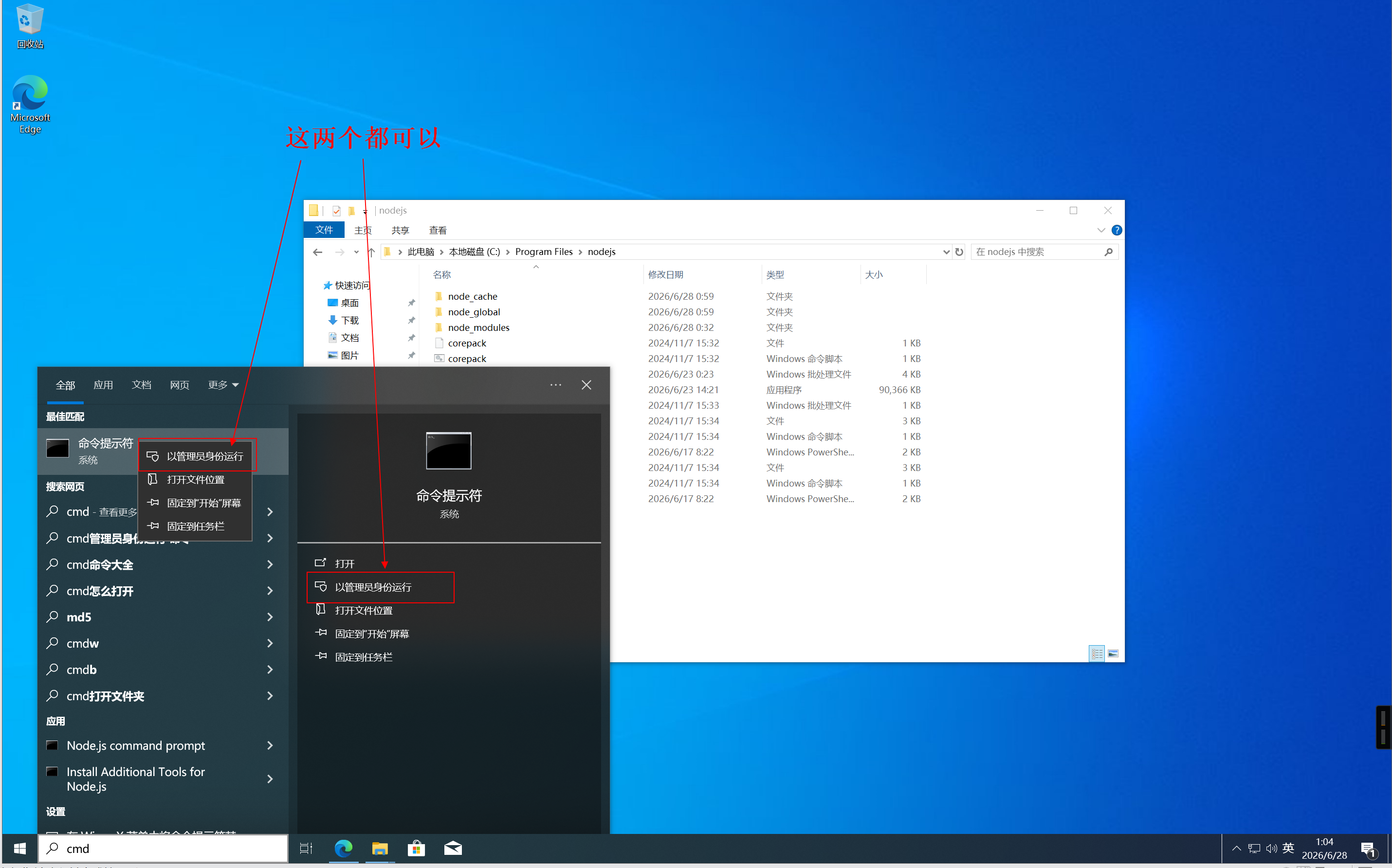
Task: Expand the Explorer ribbon chevron
Action: tap(1101, 230)
